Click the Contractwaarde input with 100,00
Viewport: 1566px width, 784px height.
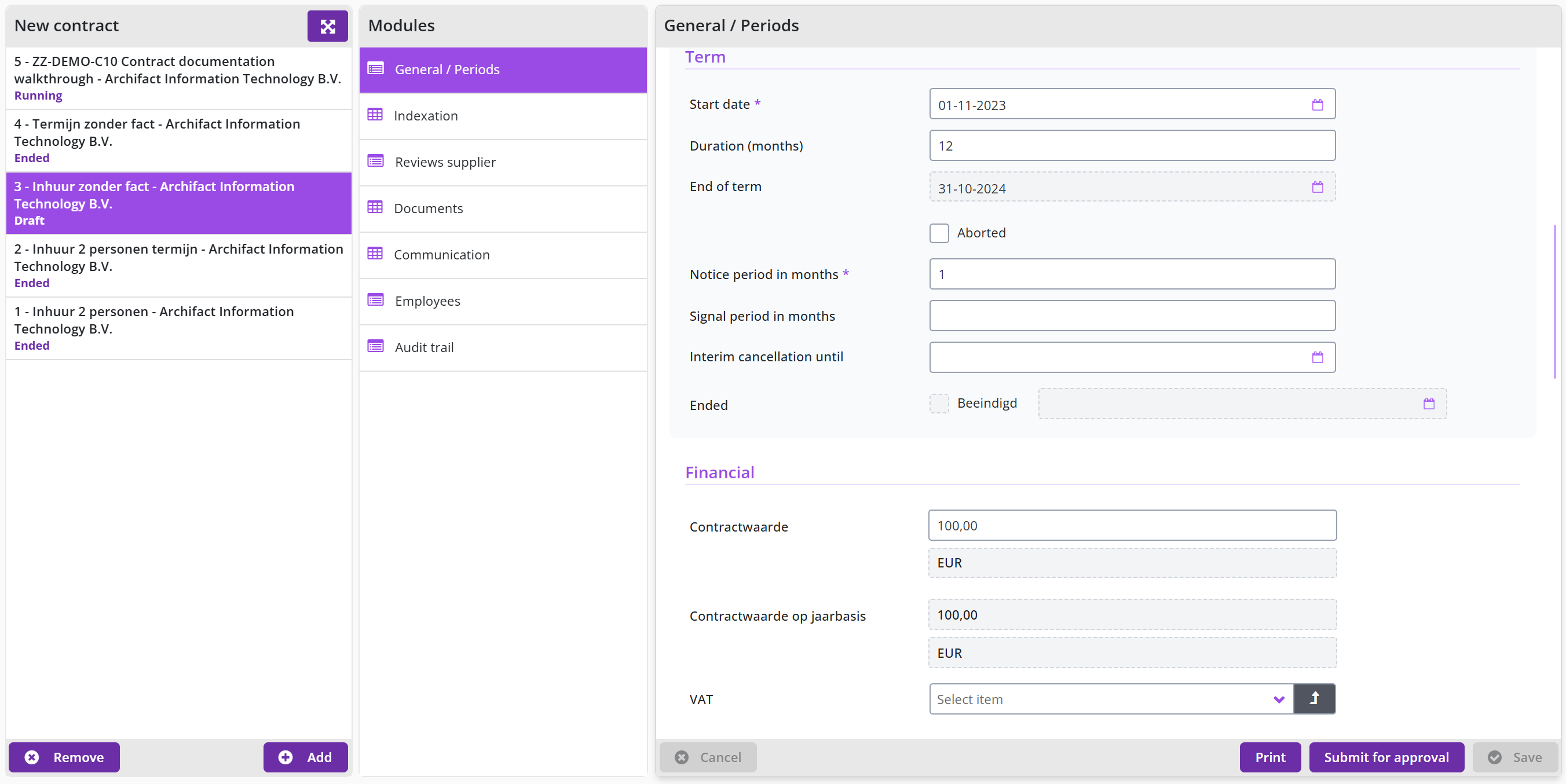coord(1132,525)
